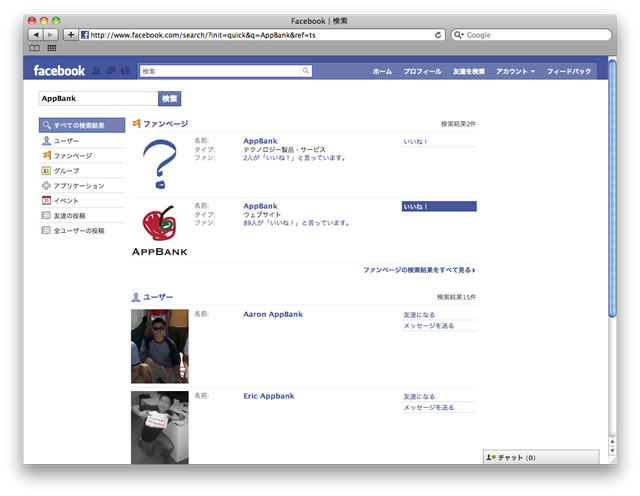Add Eric Appbank as friend
The image size is (640, 496).
pos(419,396)
